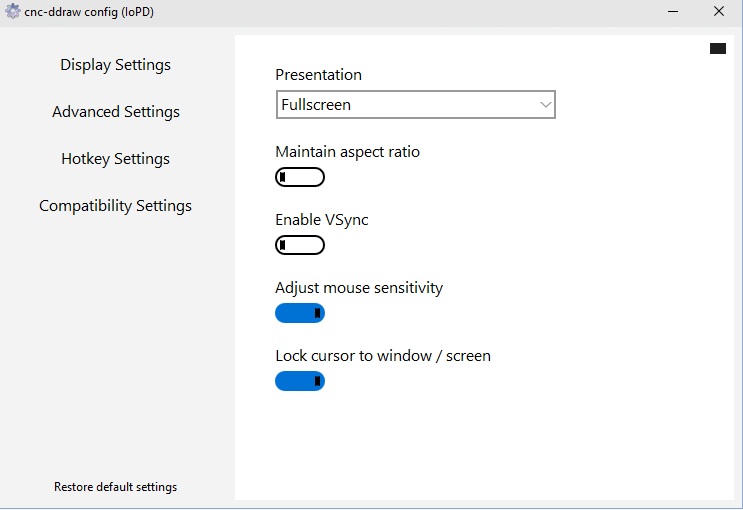
Task: Click the Enable VSync label
Action: coord(321,220)
